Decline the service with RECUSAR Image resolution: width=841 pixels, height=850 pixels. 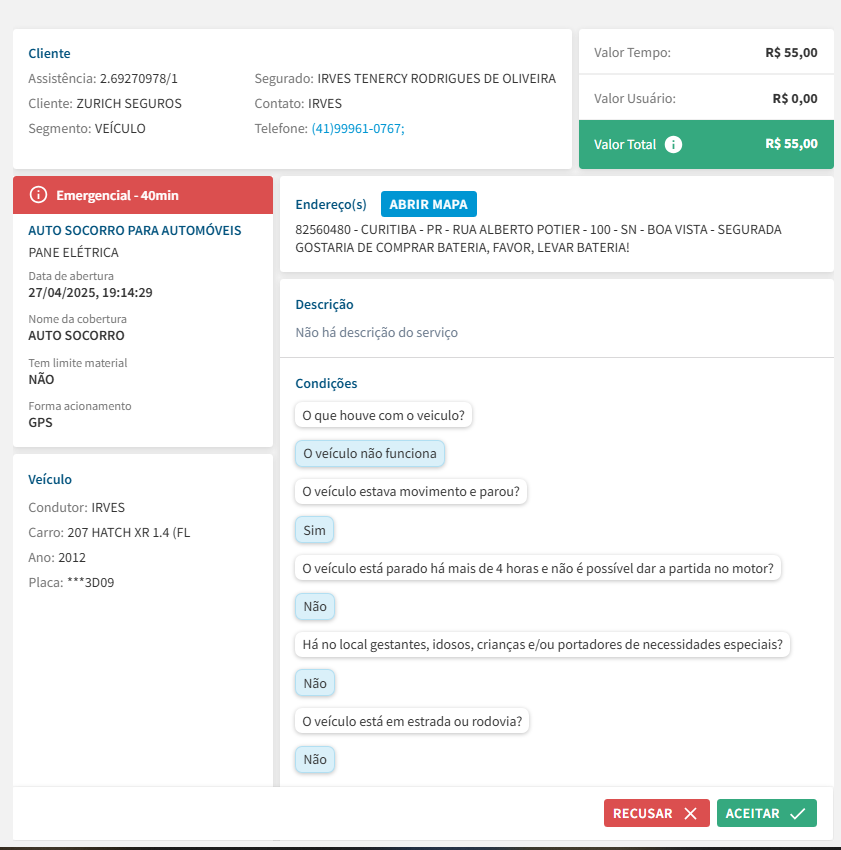[x=656, y=814]
